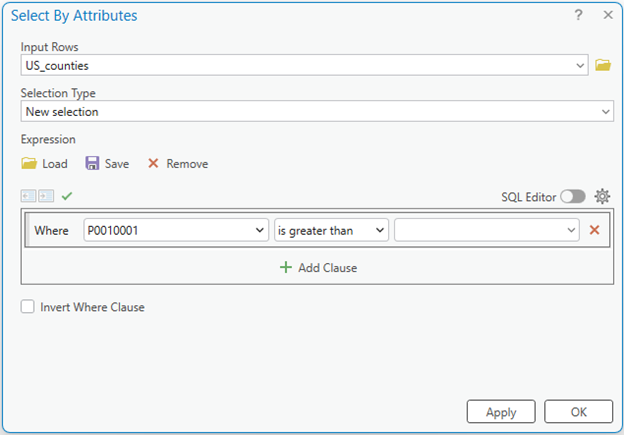Open the expression settings gear icon
The width and height of the screenshot is (624, 435).
coord(602,196)
